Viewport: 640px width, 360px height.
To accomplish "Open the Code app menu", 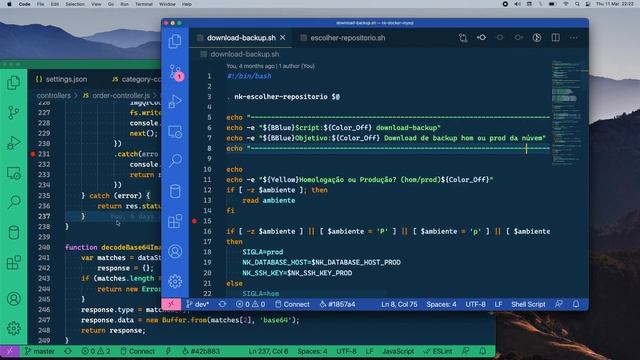I will coord(24,4).
